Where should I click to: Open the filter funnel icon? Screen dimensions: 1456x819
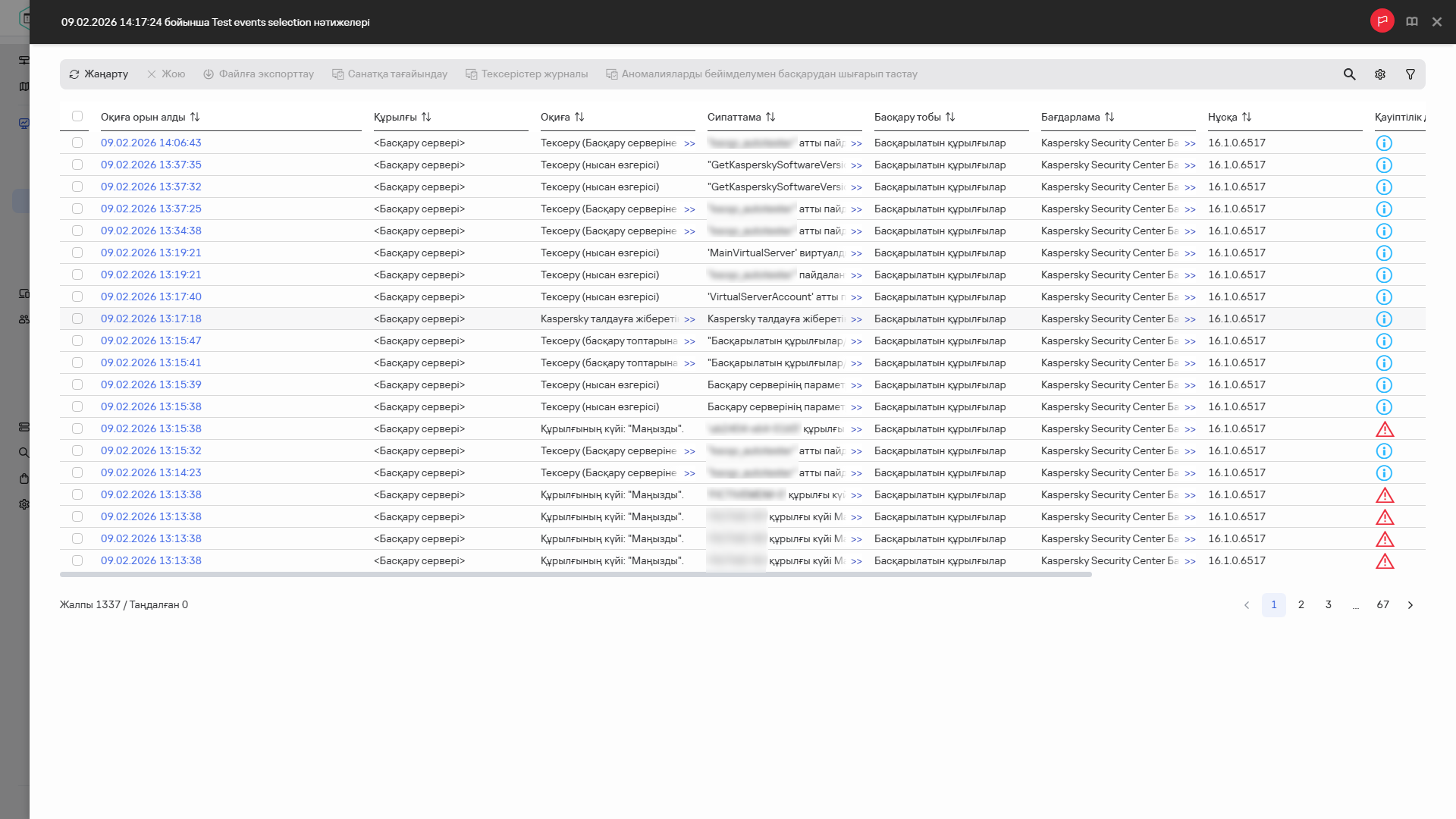(x=1410, y=74)
